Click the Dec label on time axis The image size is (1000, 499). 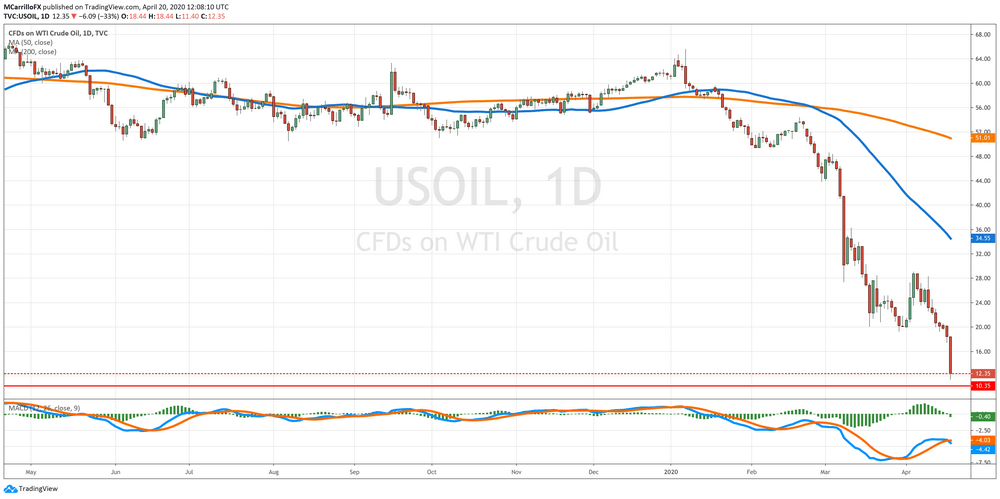click(x=592, y=474)
